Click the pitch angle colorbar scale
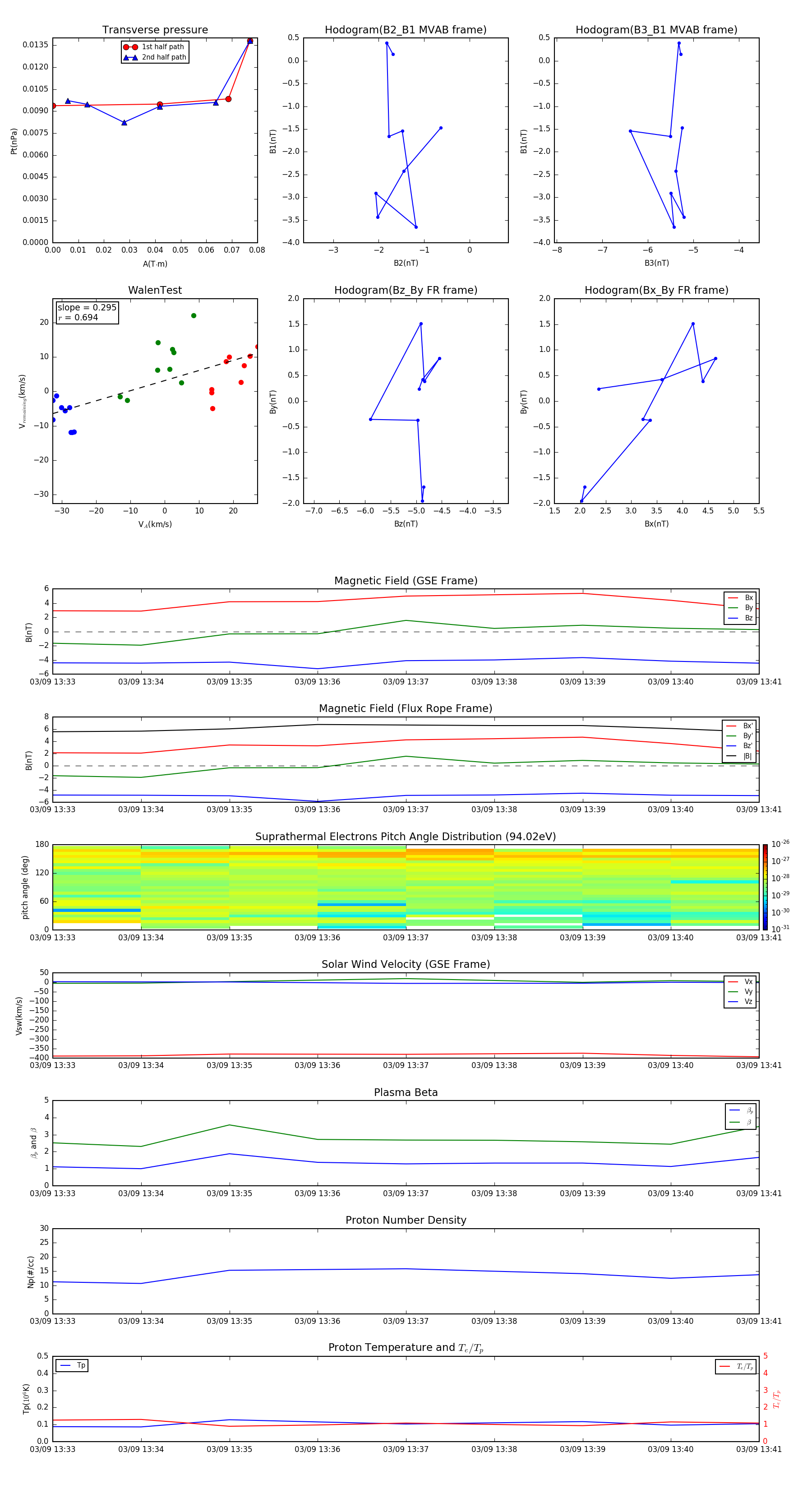812x1489 pixels. pyautogui.click(x=765, y=887)
